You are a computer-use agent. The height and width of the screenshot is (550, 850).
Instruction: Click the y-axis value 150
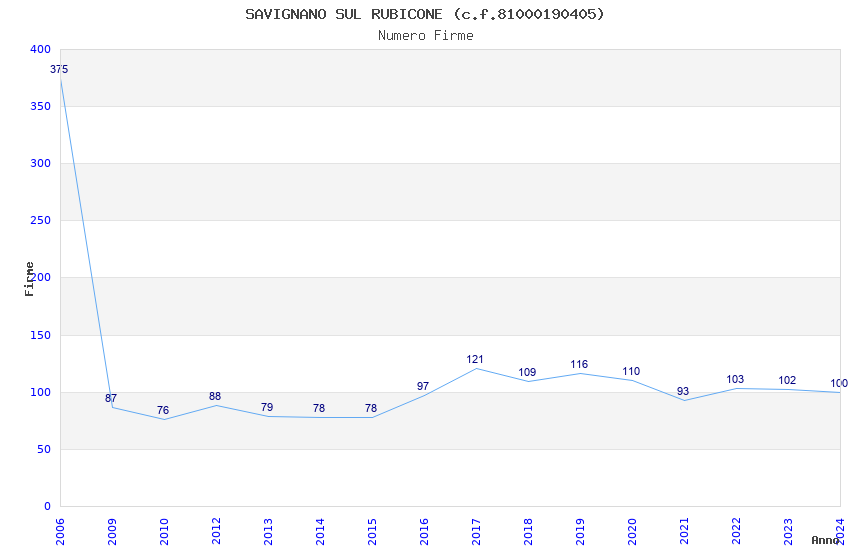click(41, 335)
